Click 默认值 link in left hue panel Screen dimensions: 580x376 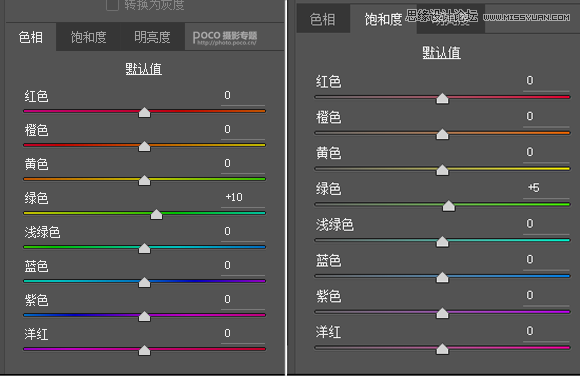[x=144, y=69]
